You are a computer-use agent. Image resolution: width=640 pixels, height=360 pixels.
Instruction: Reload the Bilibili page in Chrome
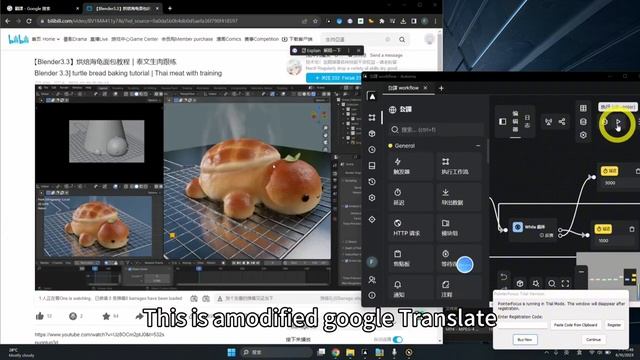tap(29, 21)
